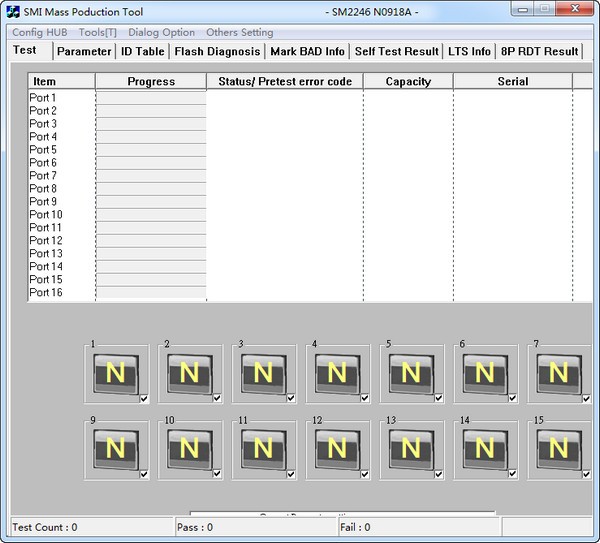This screenshot has height=543, width=600.
Task: Toggle the checkbox for port 4
Action: (366, 399)
